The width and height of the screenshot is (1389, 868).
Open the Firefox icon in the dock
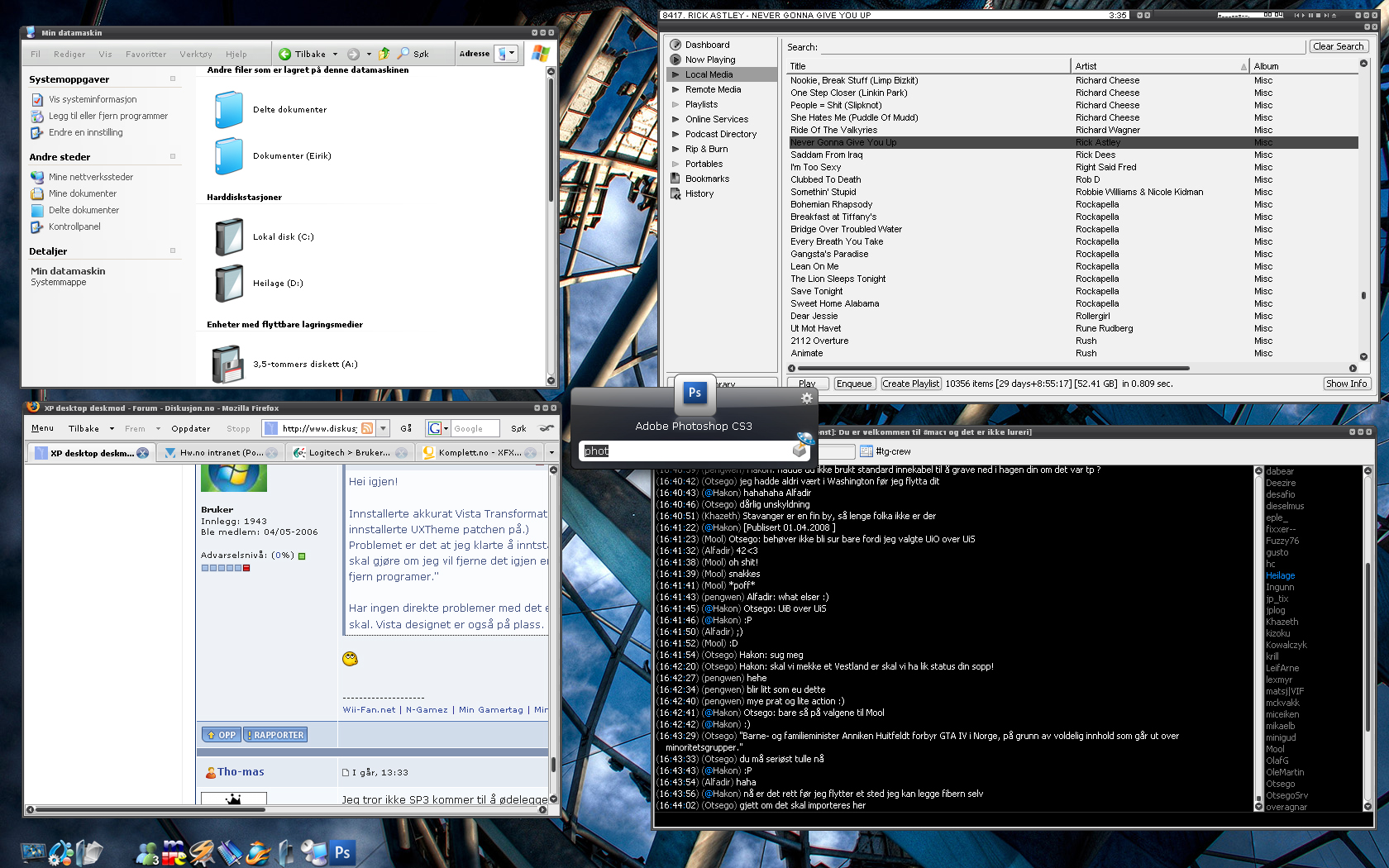[258, 852]
